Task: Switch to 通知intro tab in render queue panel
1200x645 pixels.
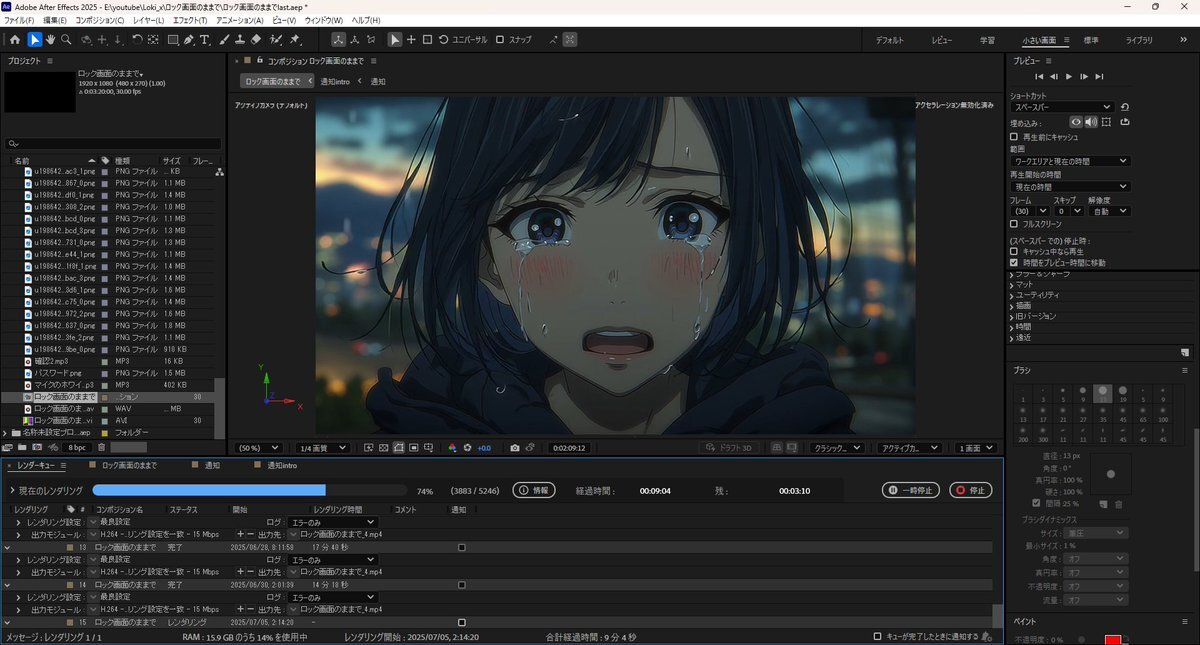Action: (281, 466)
